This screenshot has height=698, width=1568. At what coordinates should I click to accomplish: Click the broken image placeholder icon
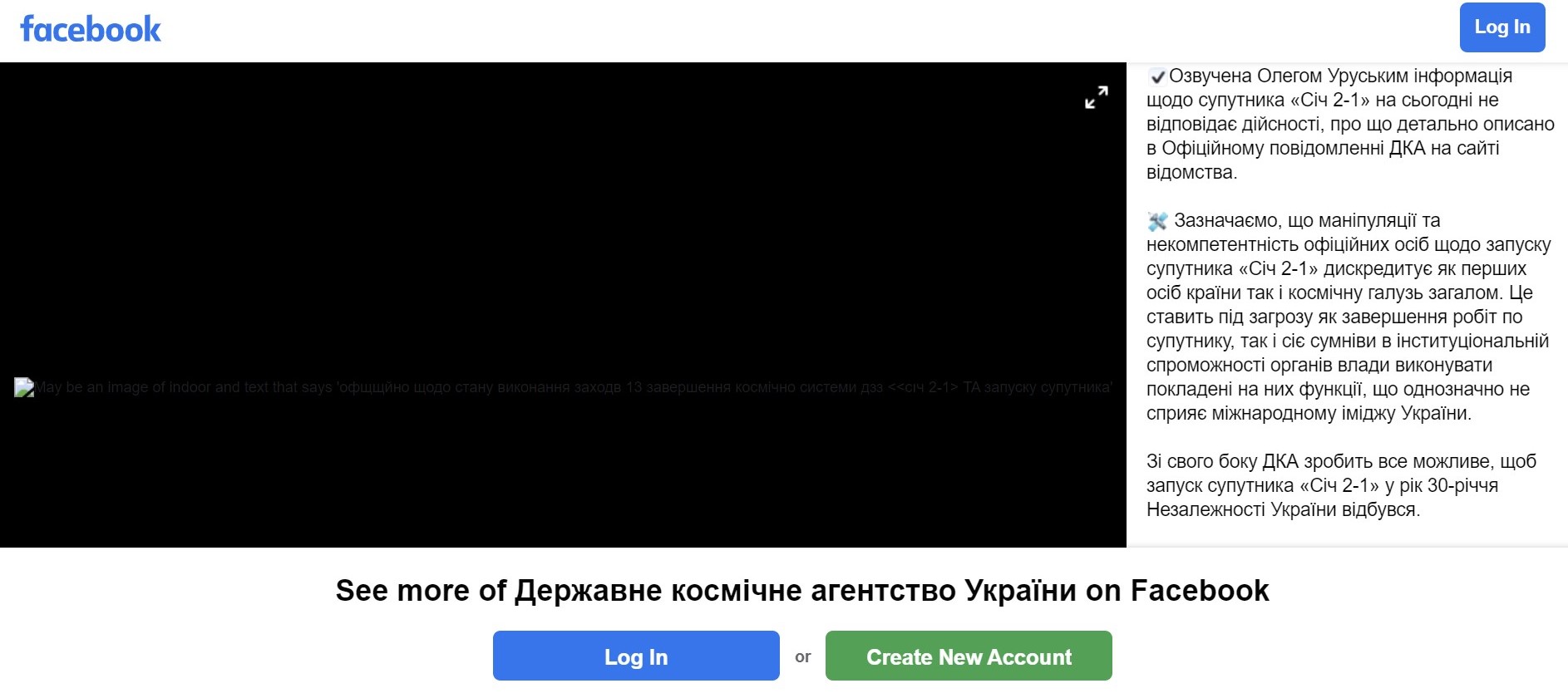pyautogui.click(x=24, y=387)
